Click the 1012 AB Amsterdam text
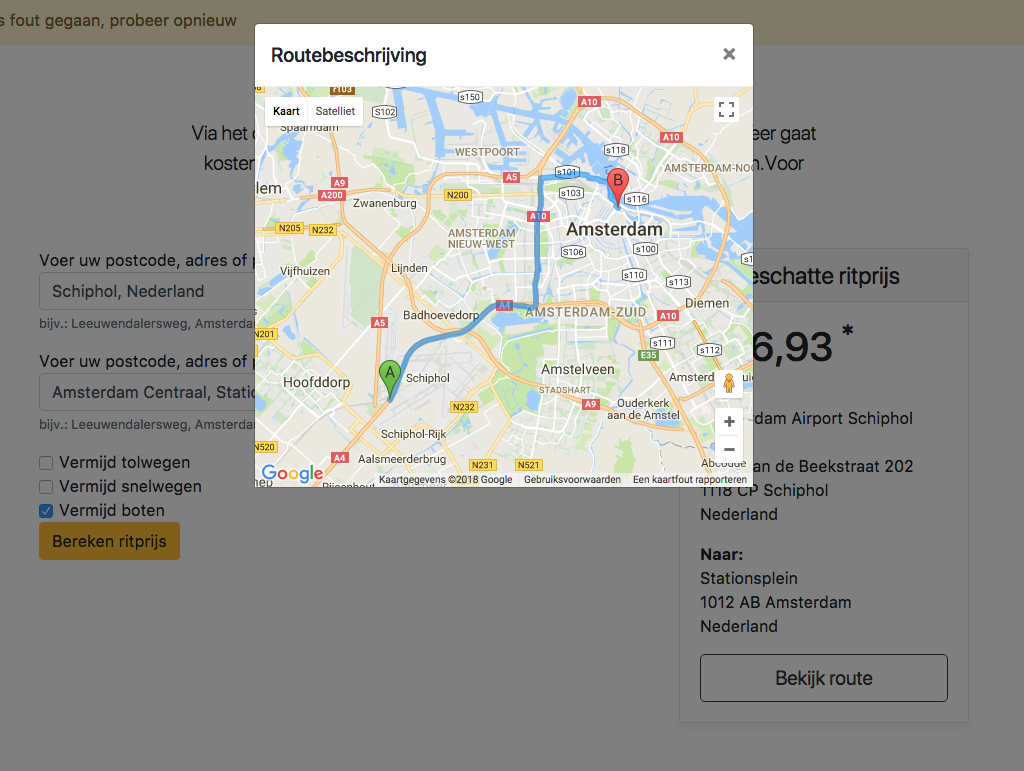Screen dimensions: 1024x771 (776, 603)
